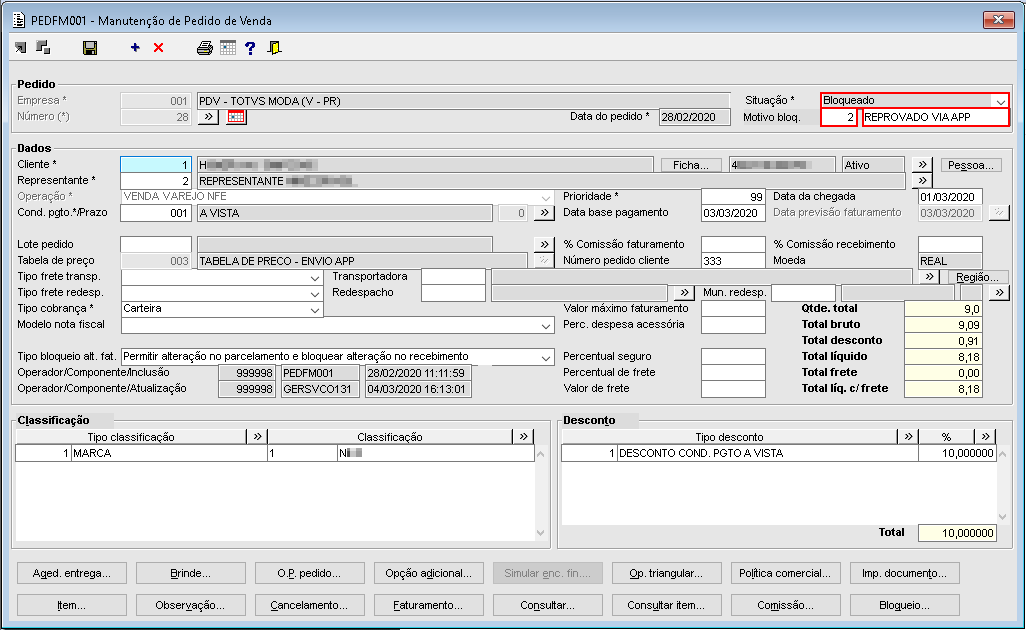Click the Classificação list vertical scrollbar

click(x=540, y=493)
